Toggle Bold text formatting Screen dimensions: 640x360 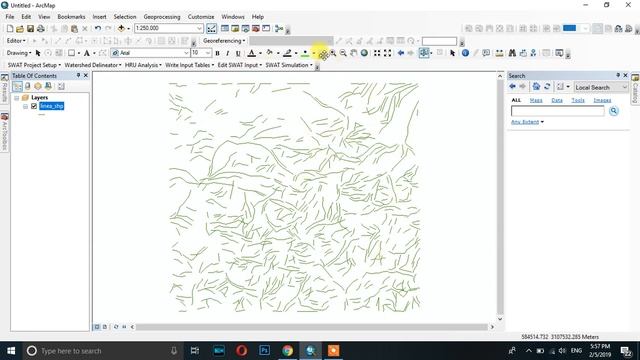click(217, 53)
